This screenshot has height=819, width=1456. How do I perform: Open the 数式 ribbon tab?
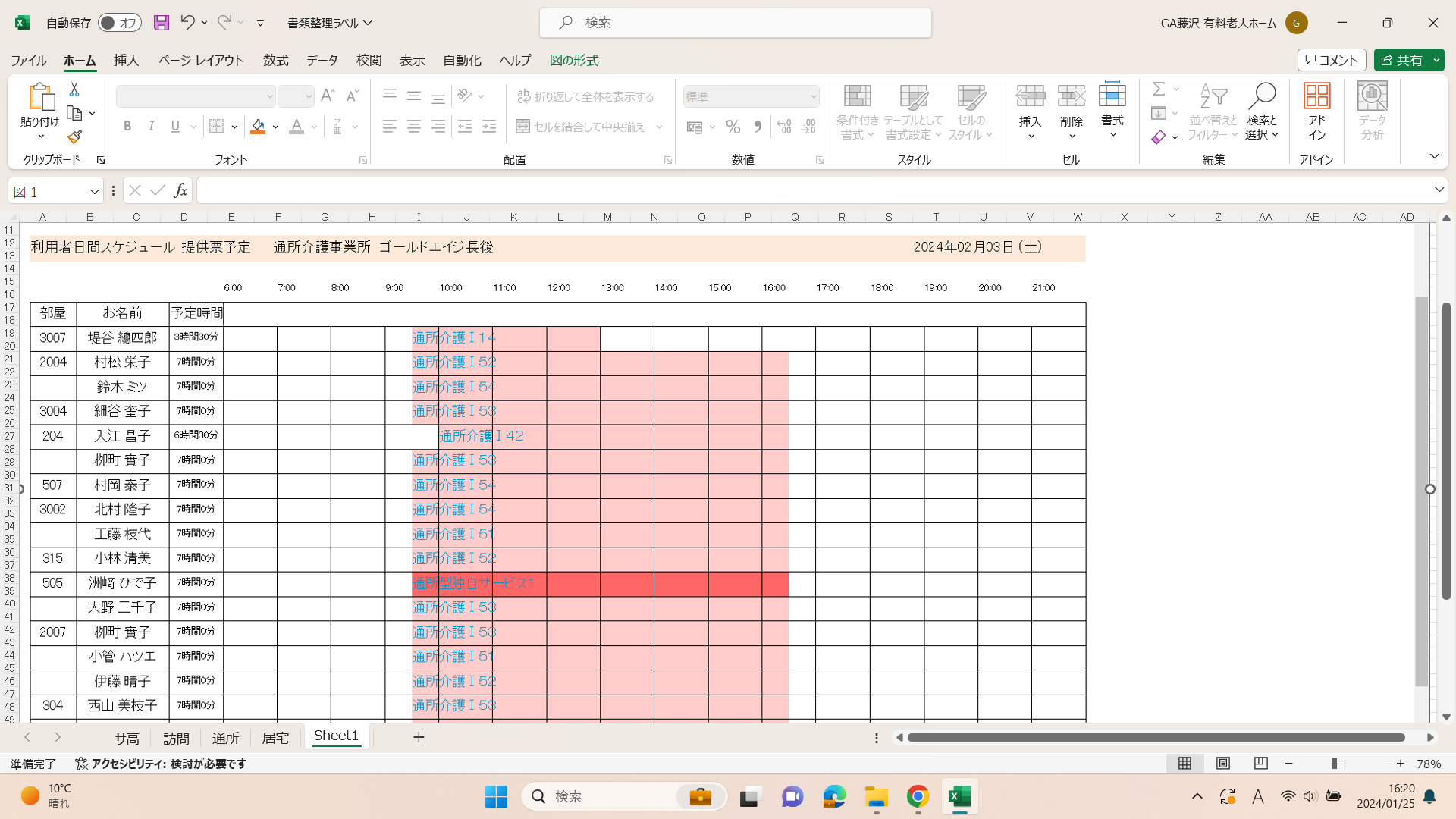[x=275, y=61]
